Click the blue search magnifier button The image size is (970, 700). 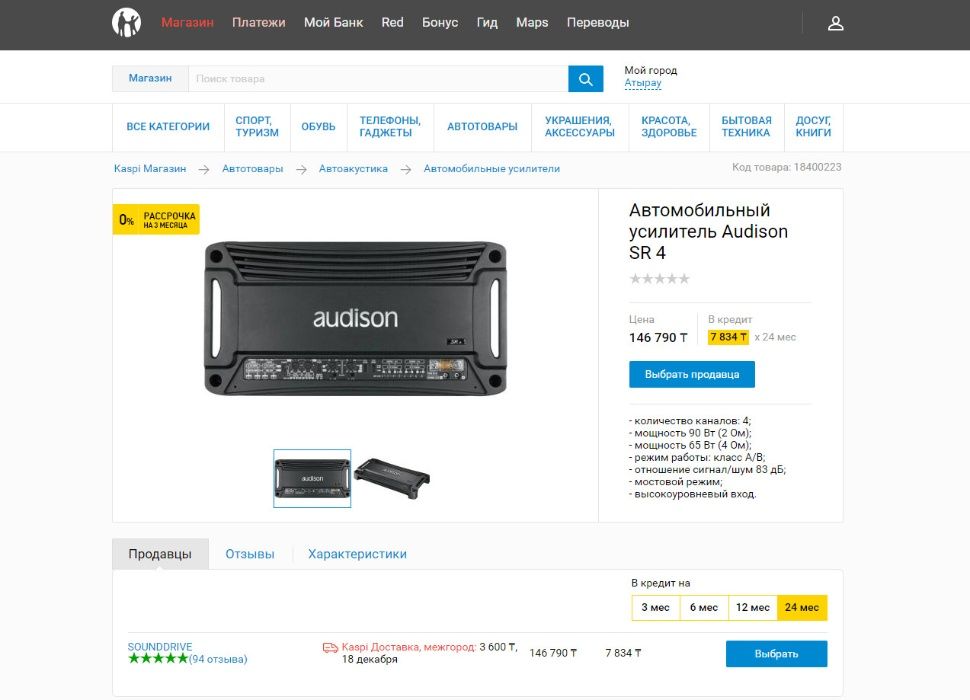585,79
